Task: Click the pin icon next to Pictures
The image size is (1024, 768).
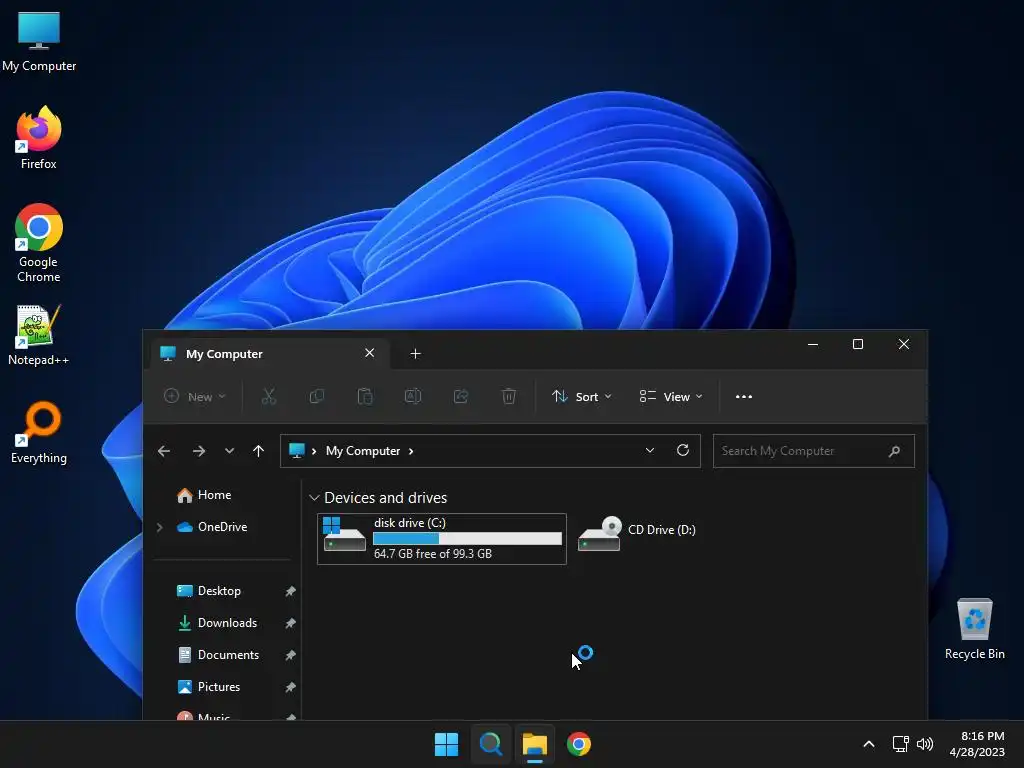Action: click(290, 687)
